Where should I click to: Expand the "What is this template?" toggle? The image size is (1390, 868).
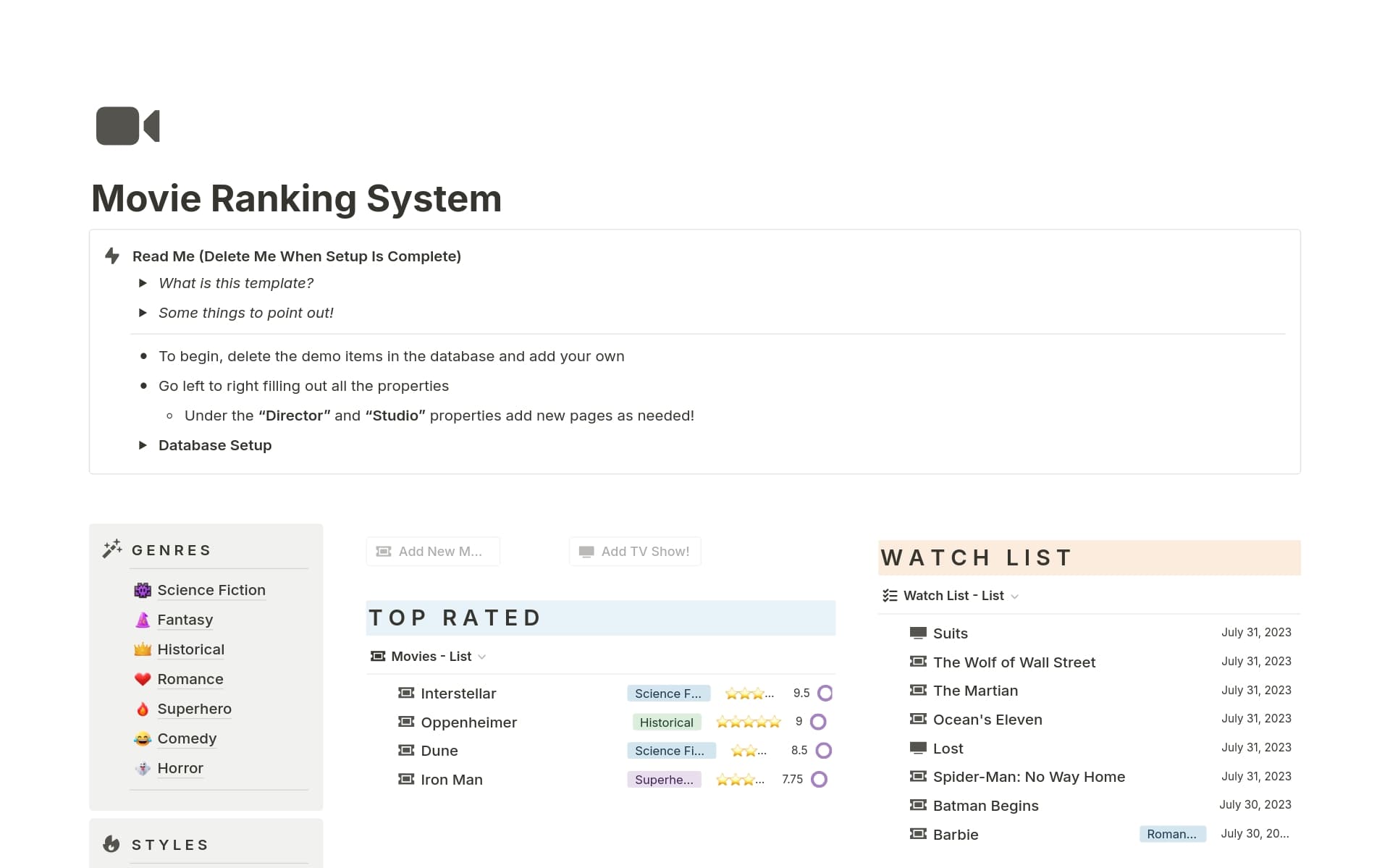click(143, 283)
